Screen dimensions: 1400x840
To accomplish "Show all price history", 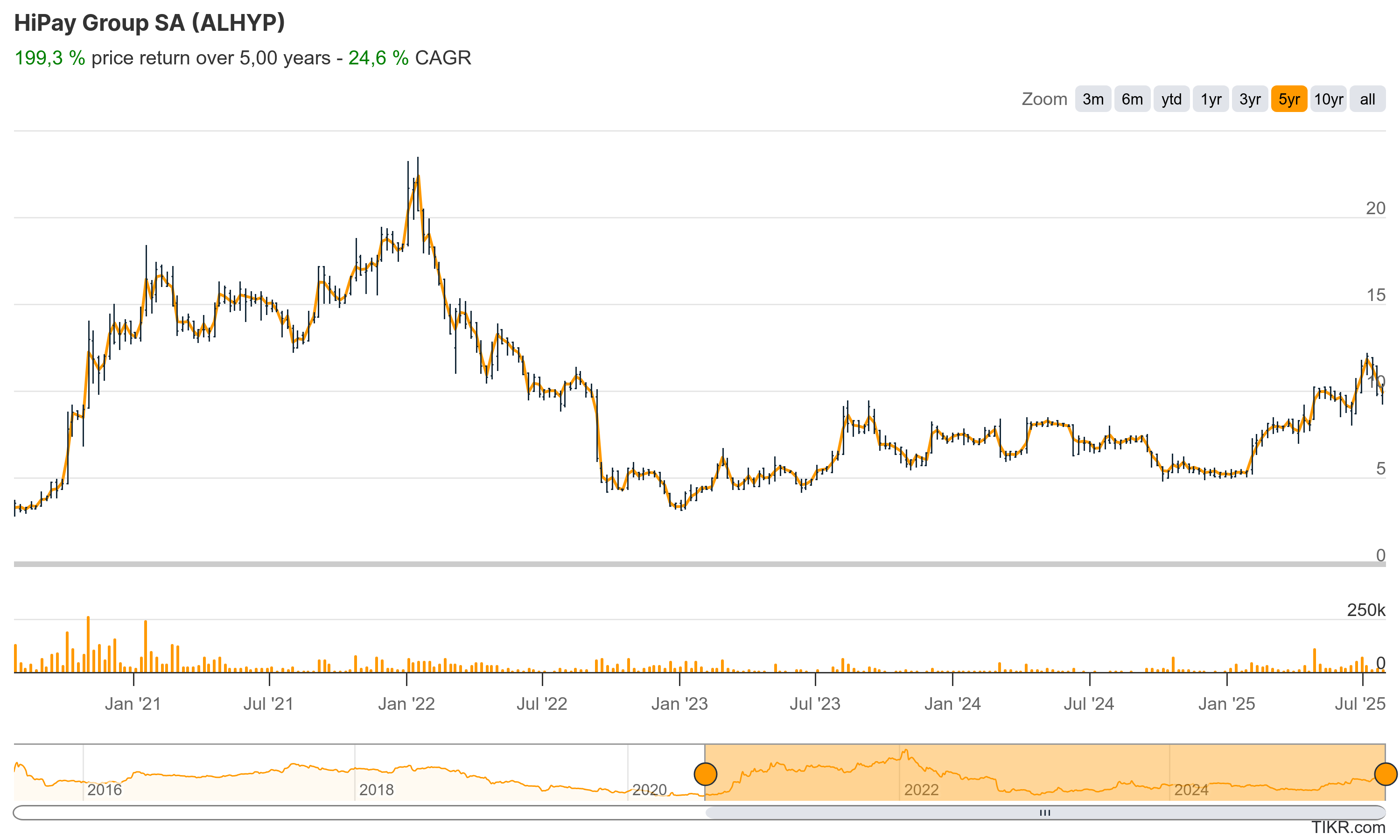I will (x=1367, y=99).
